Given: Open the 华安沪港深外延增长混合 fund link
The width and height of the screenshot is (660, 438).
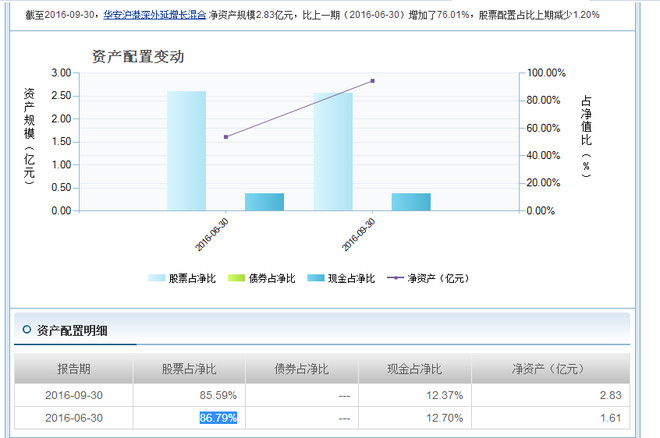Looking at the screenshot, I should click(x=154, y=15).
